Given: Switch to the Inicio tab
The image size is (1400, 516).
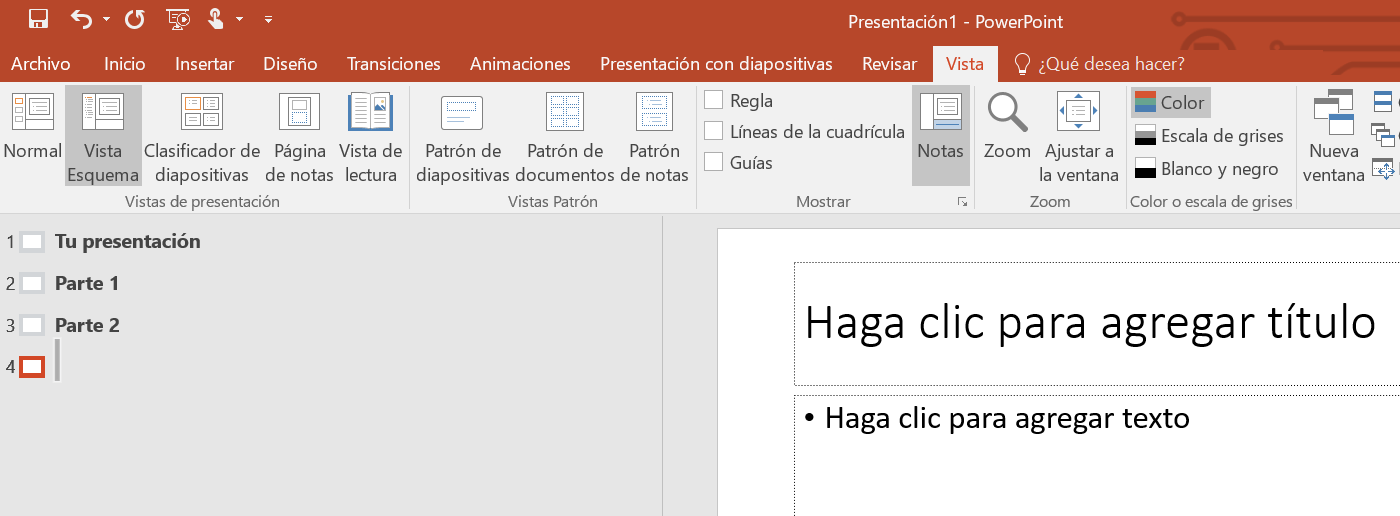Looking at the screenshot, I should (125, 64).
